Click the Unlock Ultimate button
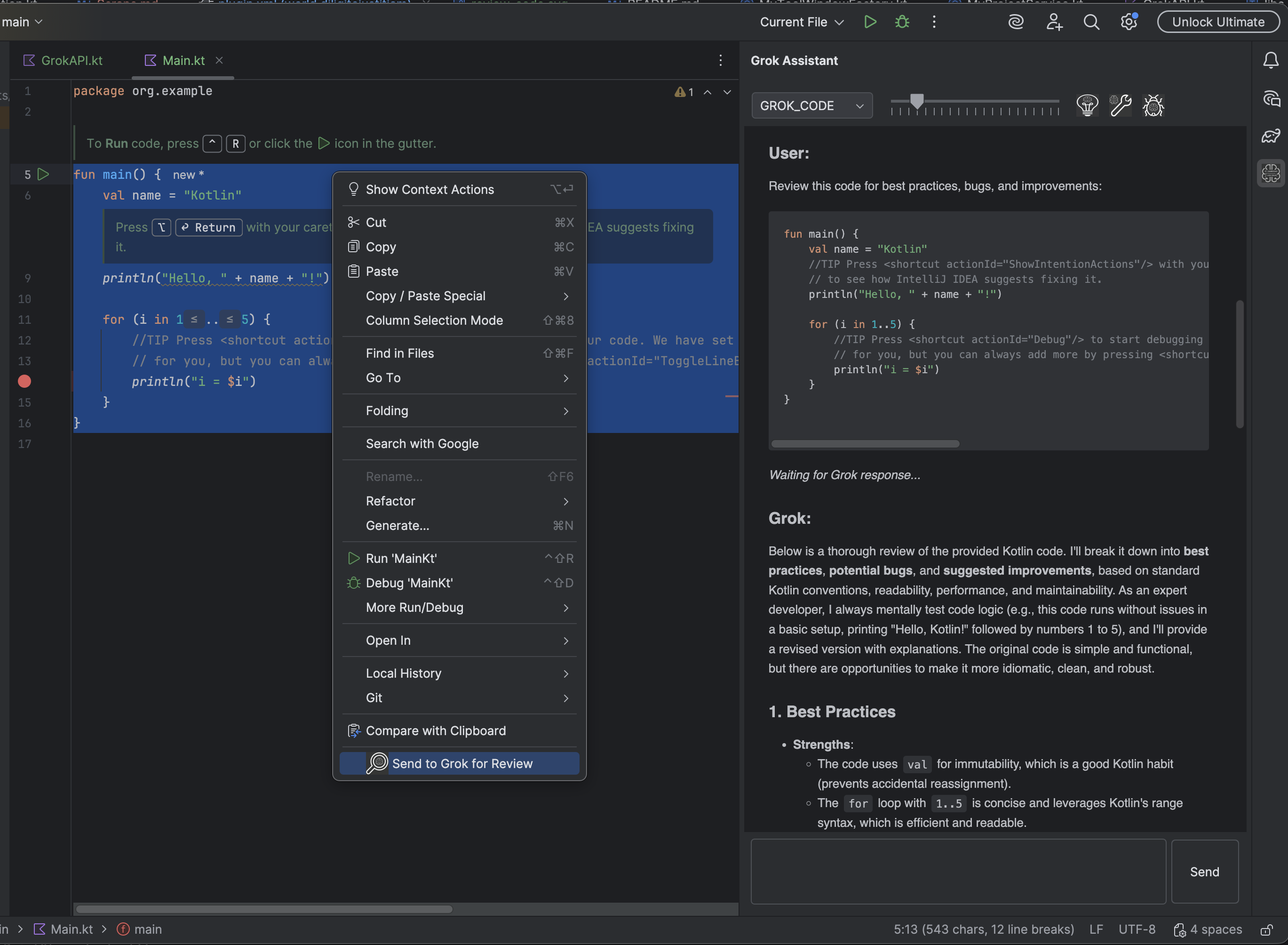 click(1218, 22)
